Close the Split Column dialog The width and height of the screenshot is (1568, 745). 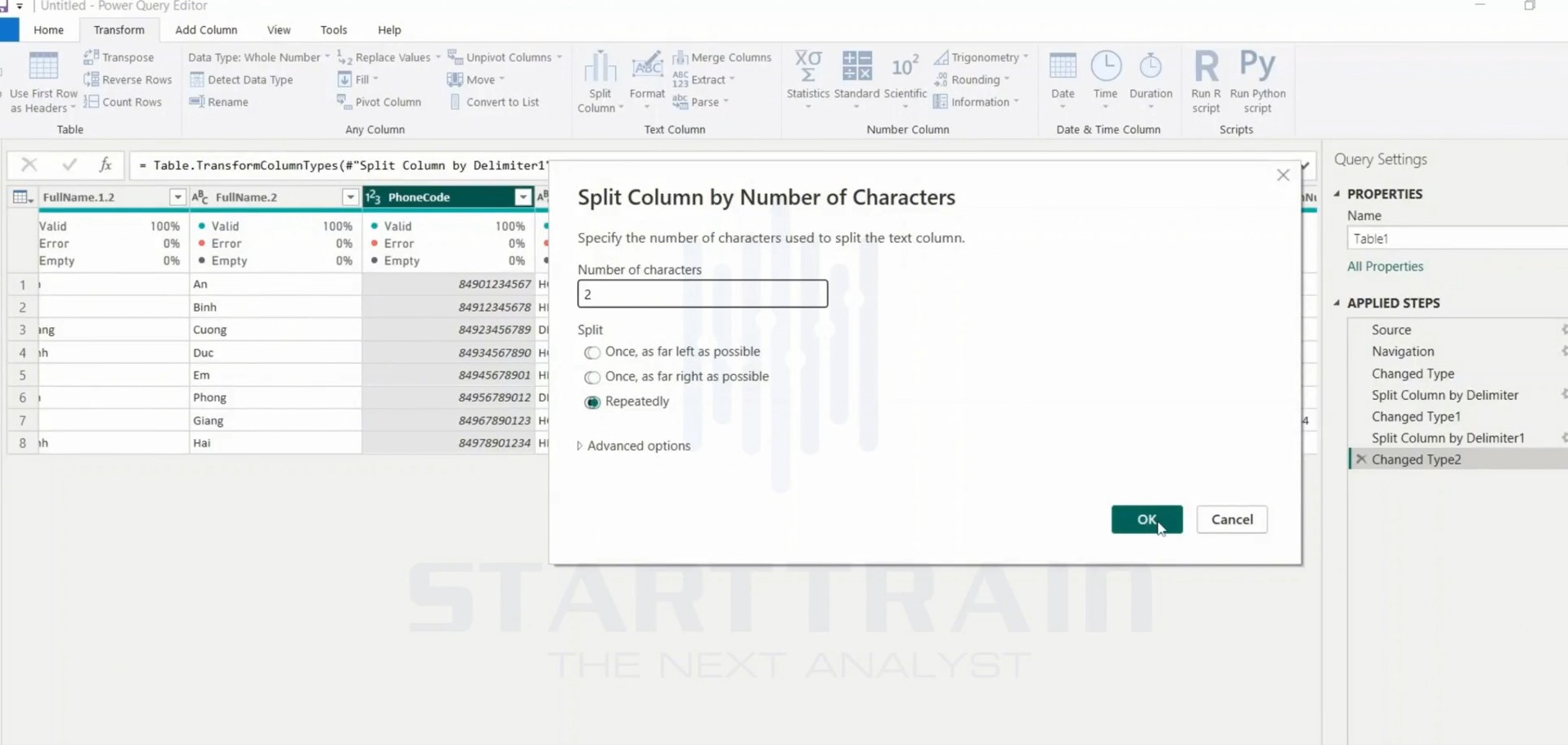click(1283, 175)
